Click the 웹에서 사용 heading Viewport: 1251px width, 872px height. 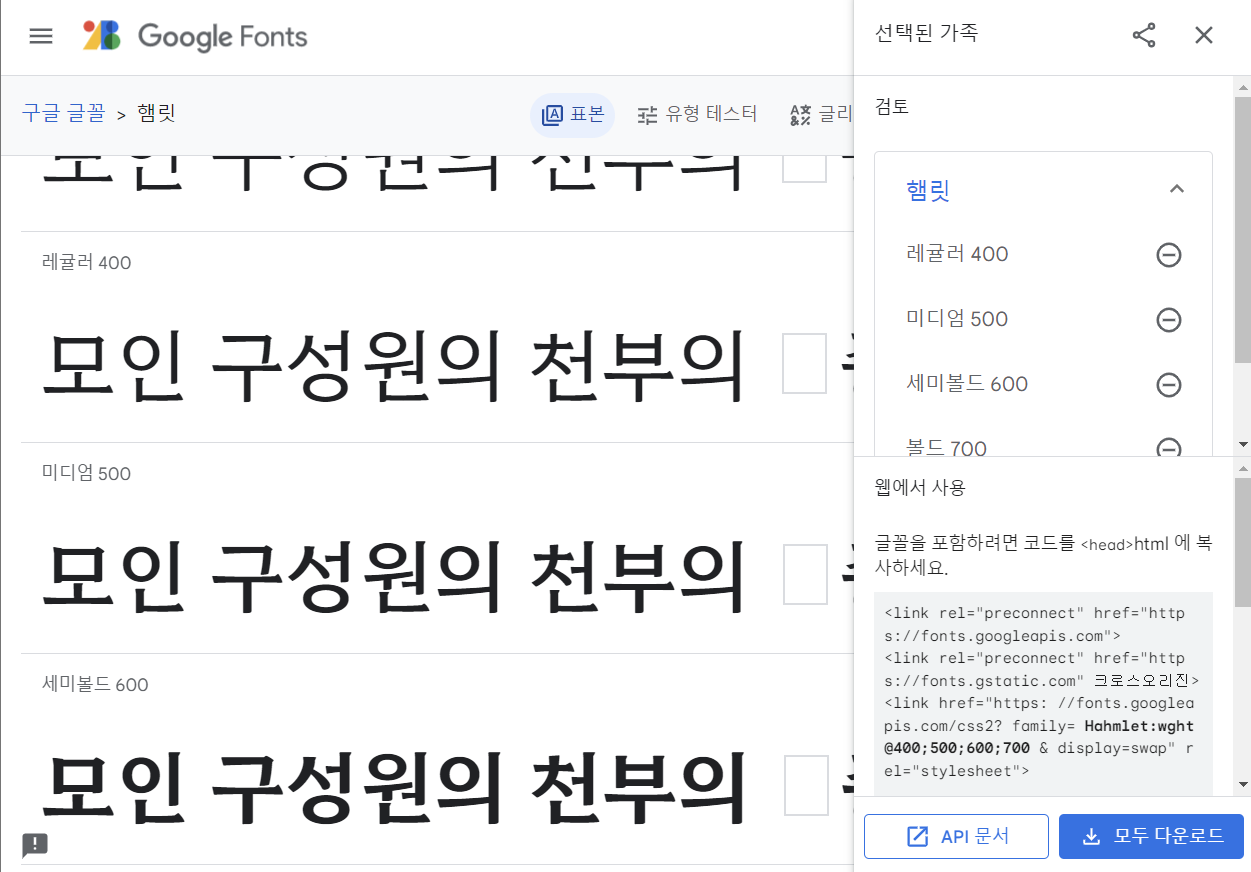(x=920, y=488)
